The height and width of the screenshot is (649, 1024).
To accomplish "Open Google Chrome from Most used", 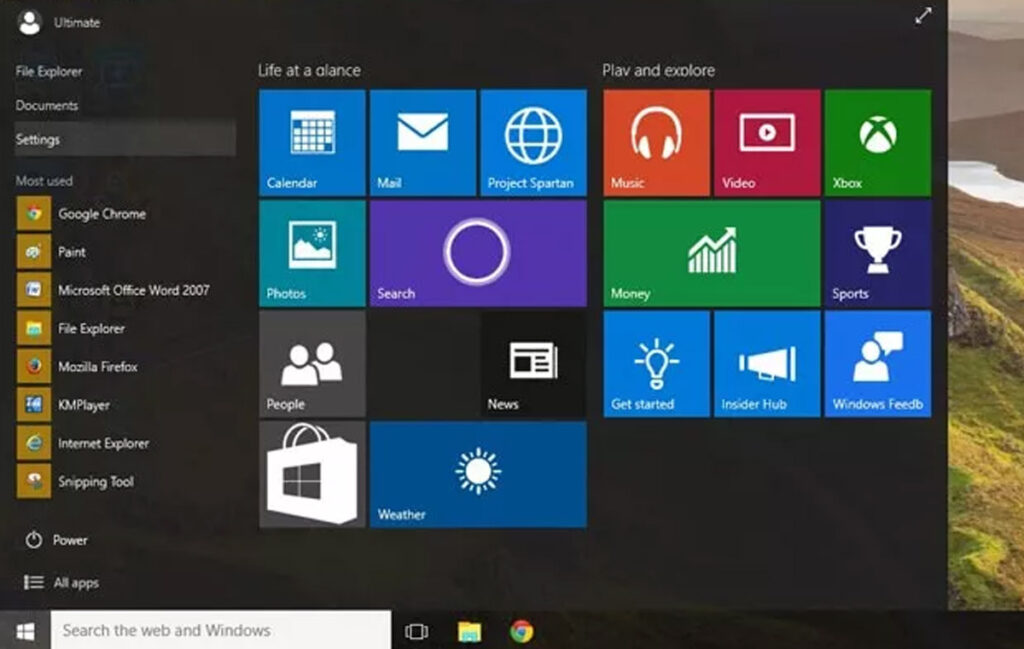I will [x=100, y=213].
